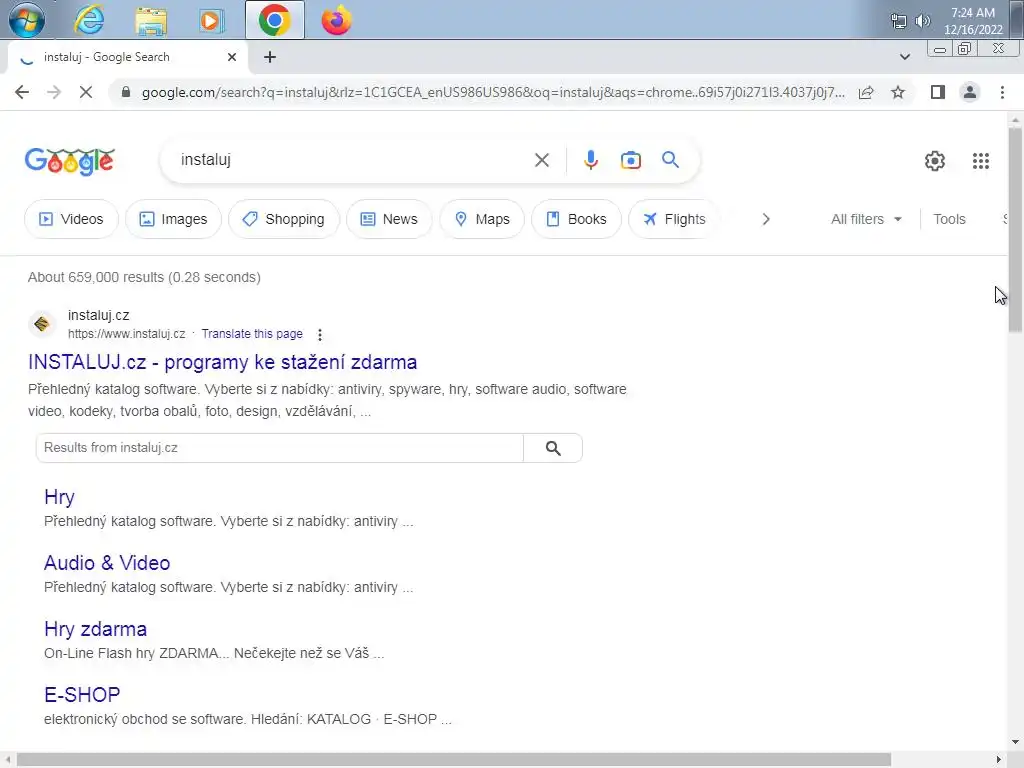Screen dimensions: 1024x768
Task: Open the network tray icon
Action: pyautogui.click(x=899, y=21)
